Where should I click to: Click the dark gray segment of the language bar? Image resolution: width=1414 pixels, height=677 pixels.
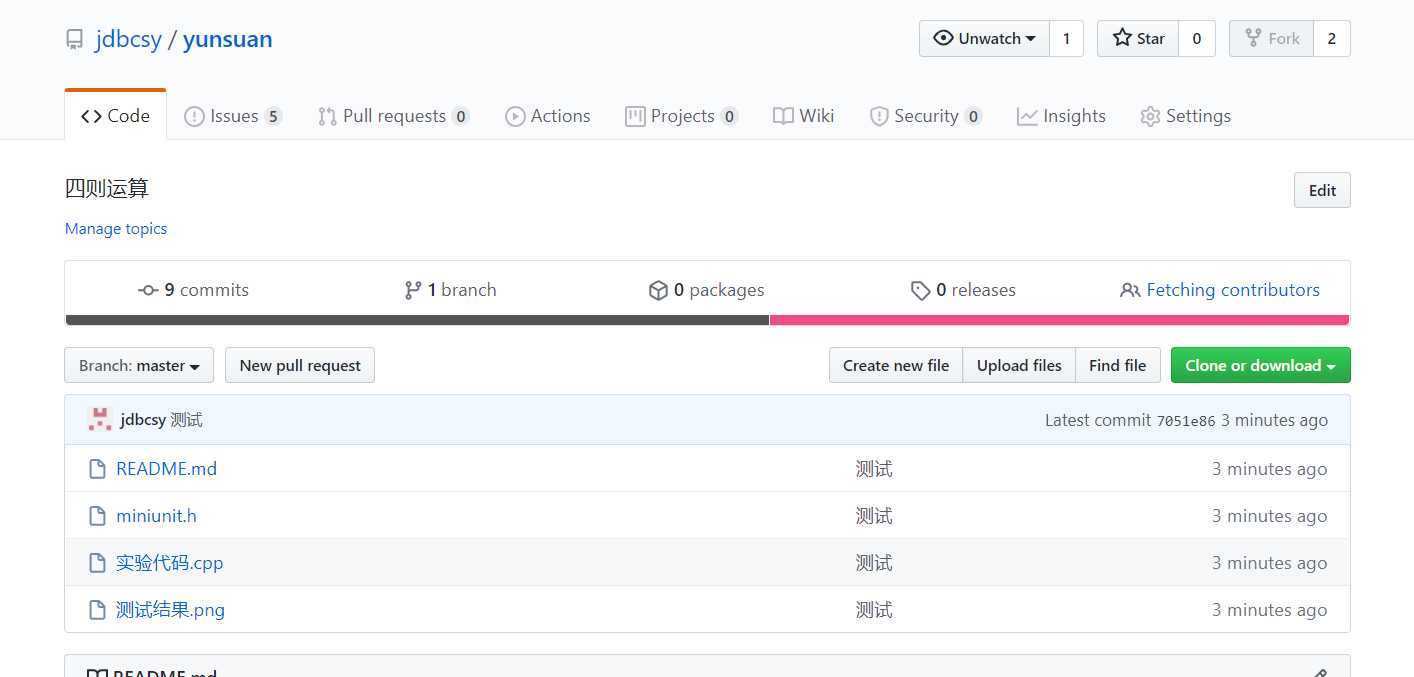click(x=417, y=320)
